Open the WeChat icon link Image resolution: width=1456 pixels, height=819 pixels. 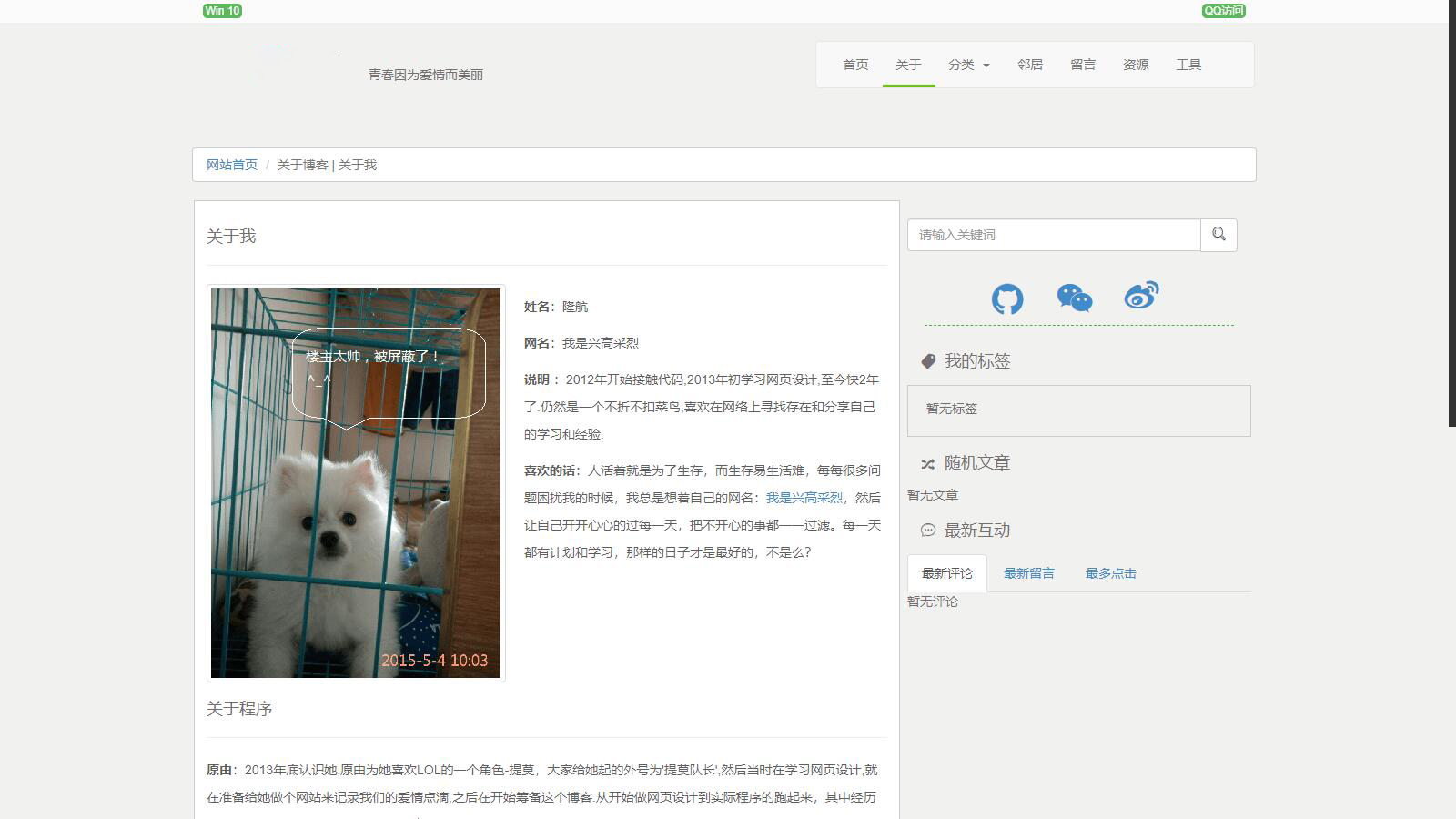point(1075,298)
